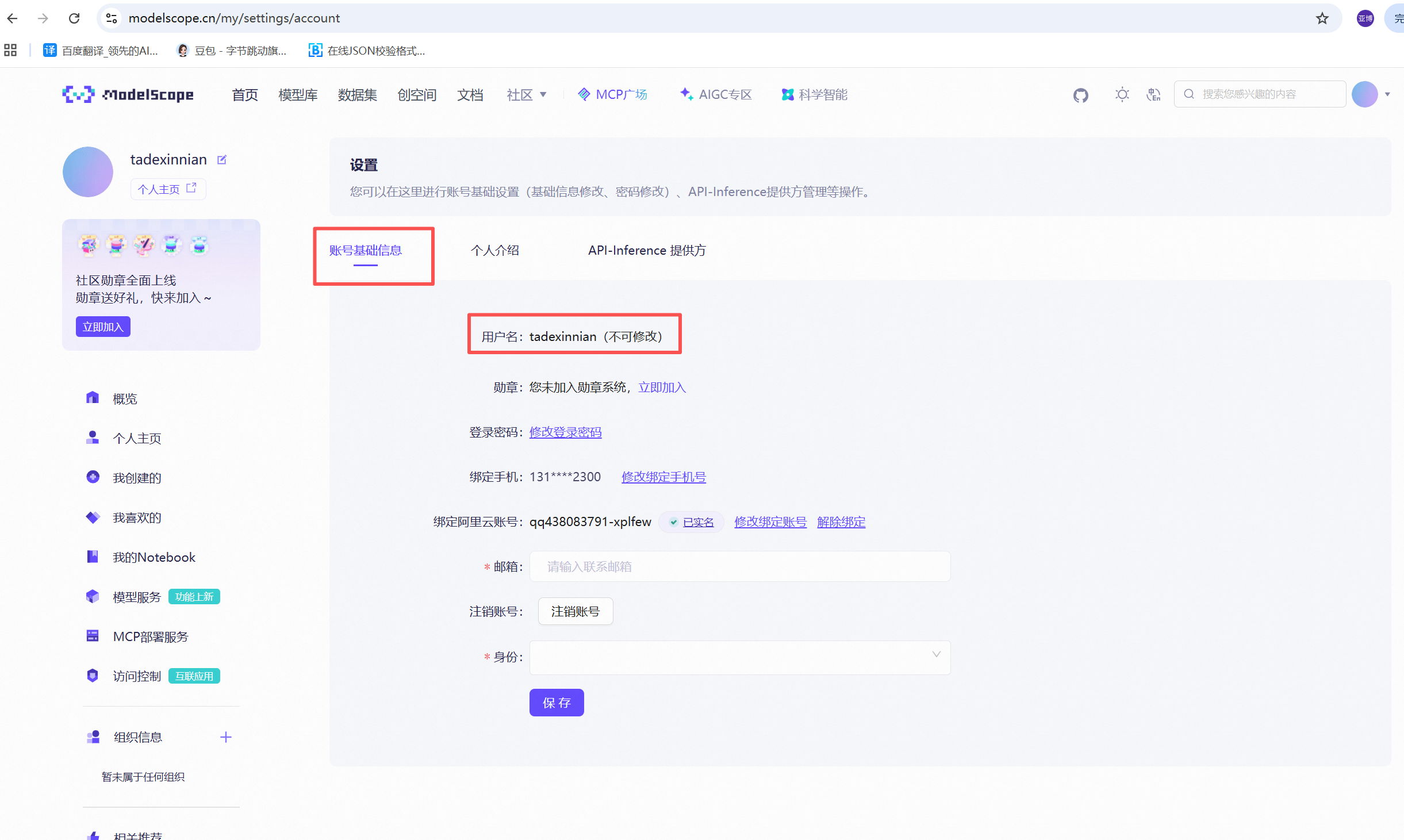1404x840 pixels.
Task: Switch to 个人介绍 tab
Action: click(494, 250)
